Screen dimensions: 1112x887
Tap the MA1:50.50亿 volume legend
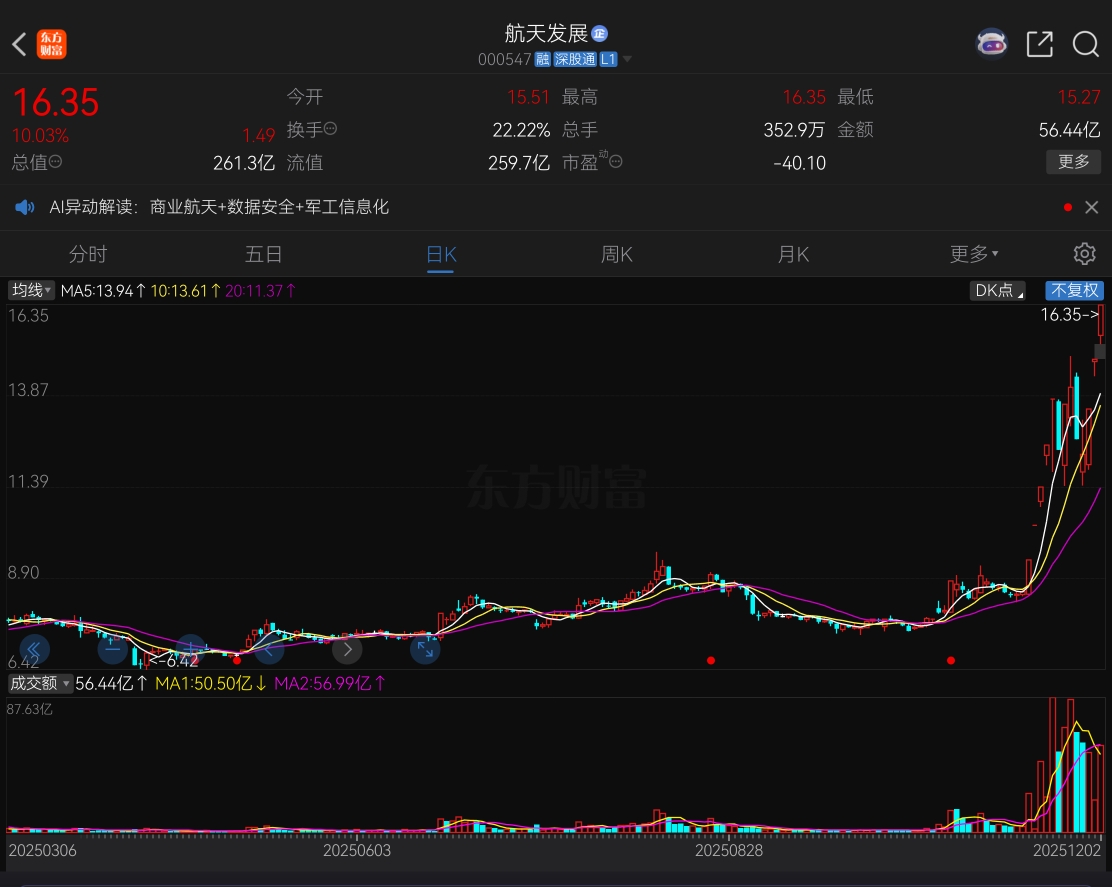pyautogui.click(x=211, y=684)
